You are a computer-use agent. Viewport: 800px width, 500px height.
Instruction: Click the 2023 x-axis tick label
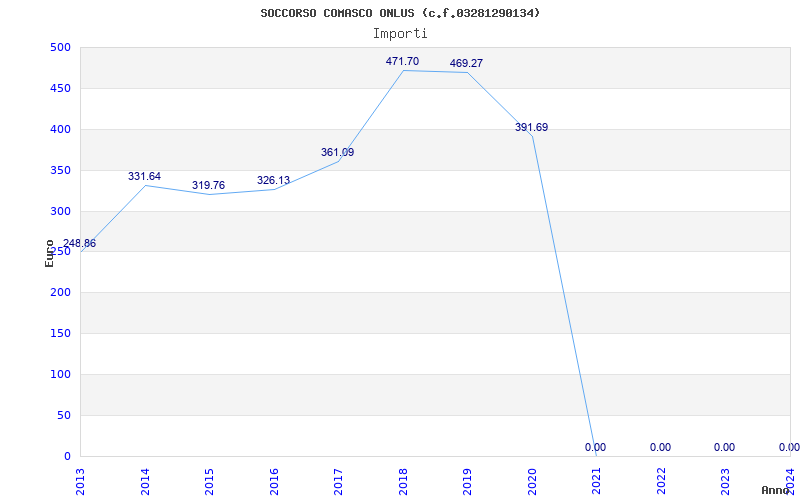click(726, 481)
